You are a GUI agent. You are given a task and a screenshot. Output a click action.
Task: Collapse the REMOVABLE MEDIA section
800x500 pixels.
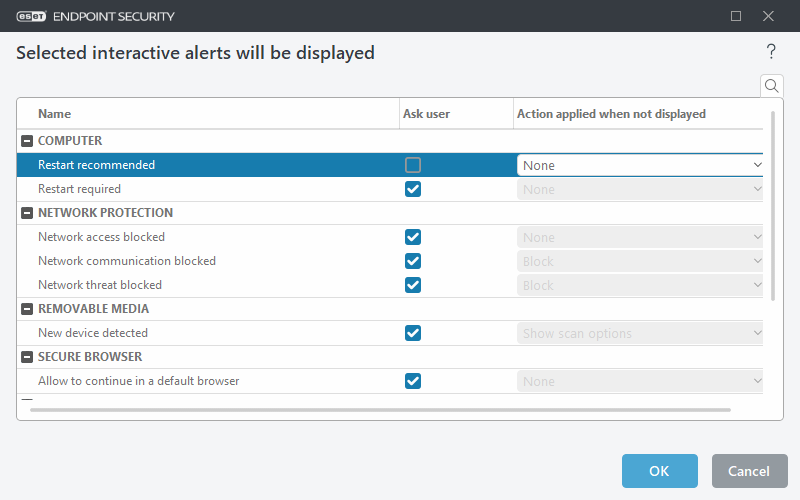click(27, 309)
